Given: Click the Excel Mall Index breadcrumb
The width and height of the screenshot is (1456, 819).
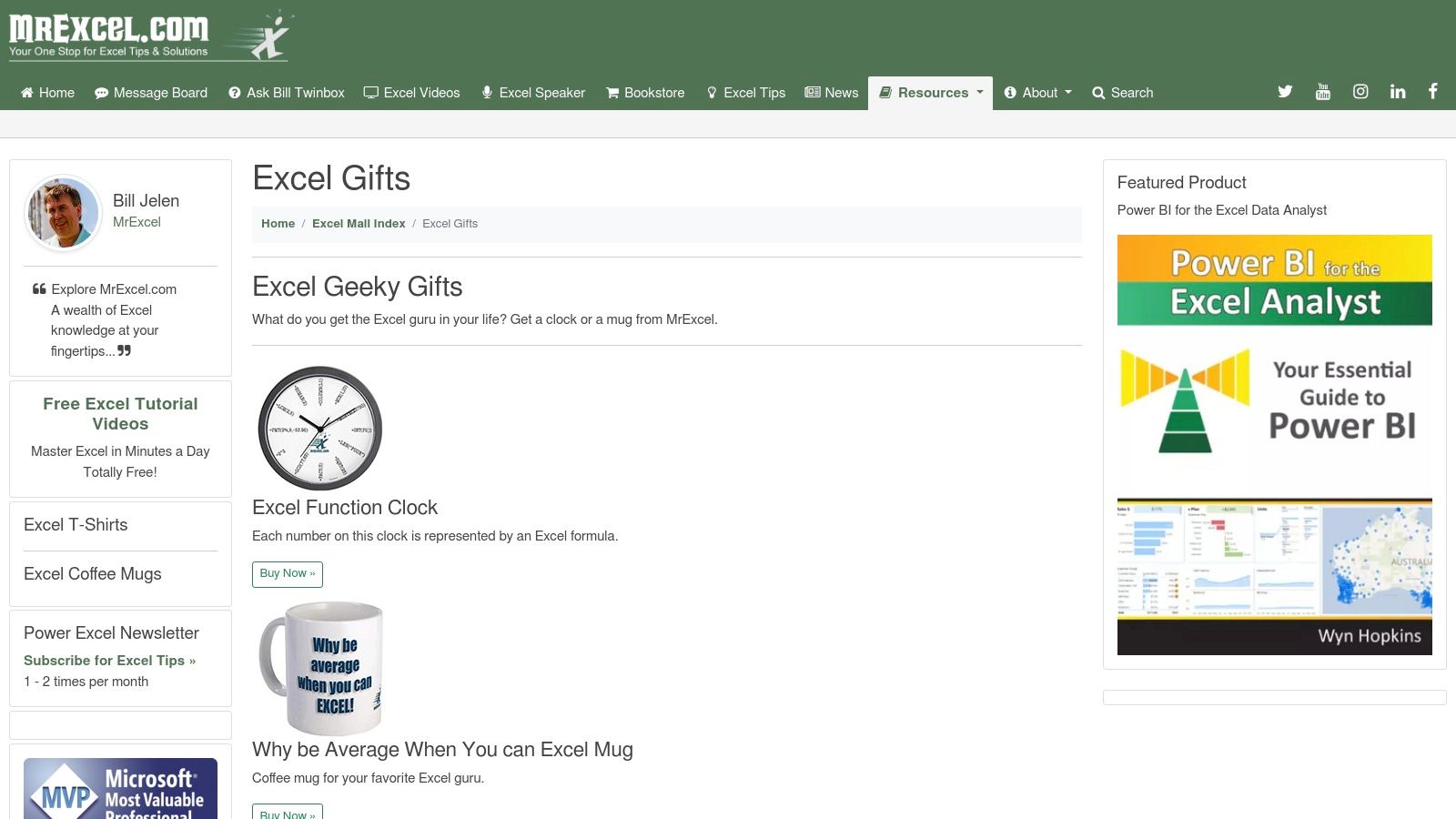Looking at the screenshot, I should click(359, 223).
